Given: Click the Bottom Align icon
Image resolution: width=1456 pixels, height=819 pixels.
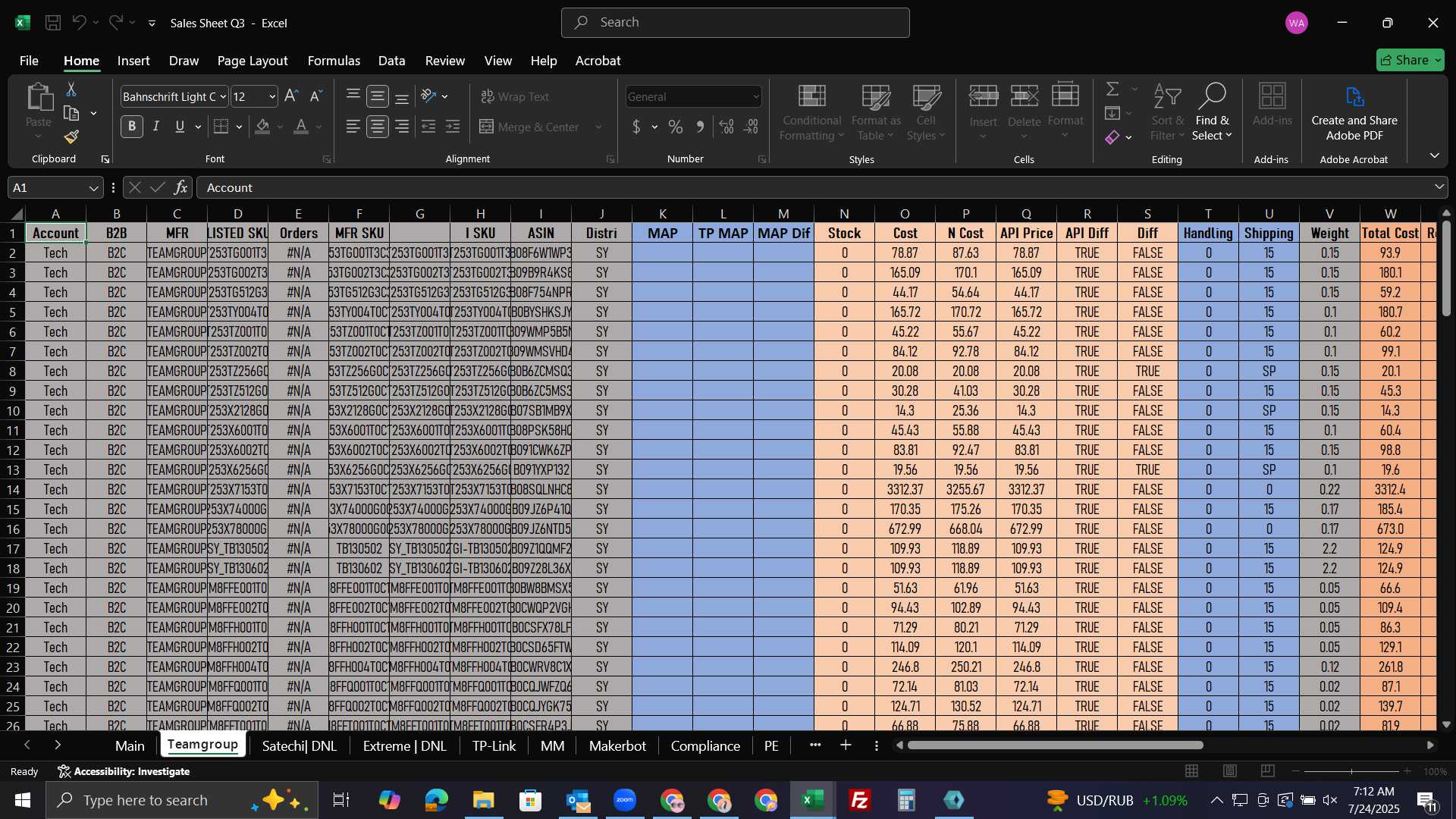Looking at the screenshot, I should point(402,96).
